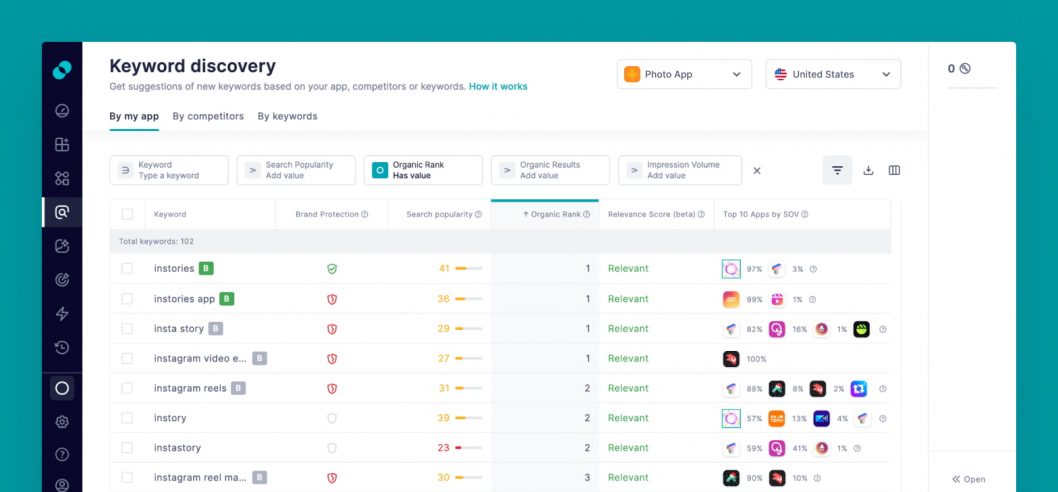Check the select-all keywords checkbox in header
This screenshot has width=1058, height=492.
[127, 214]
